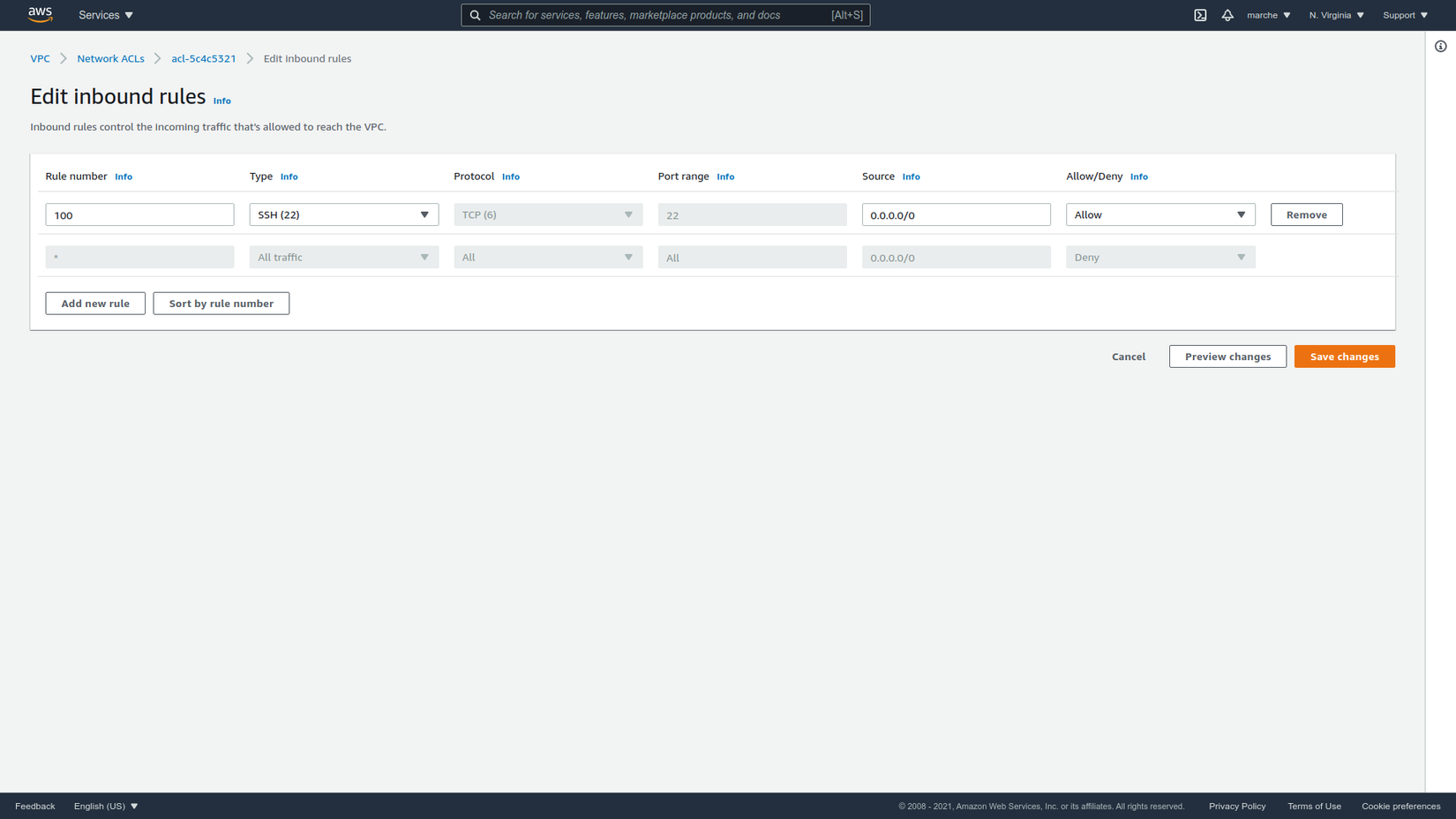Click the port range field showing 22
The image size is (1456, 819).
coord(752,214)
